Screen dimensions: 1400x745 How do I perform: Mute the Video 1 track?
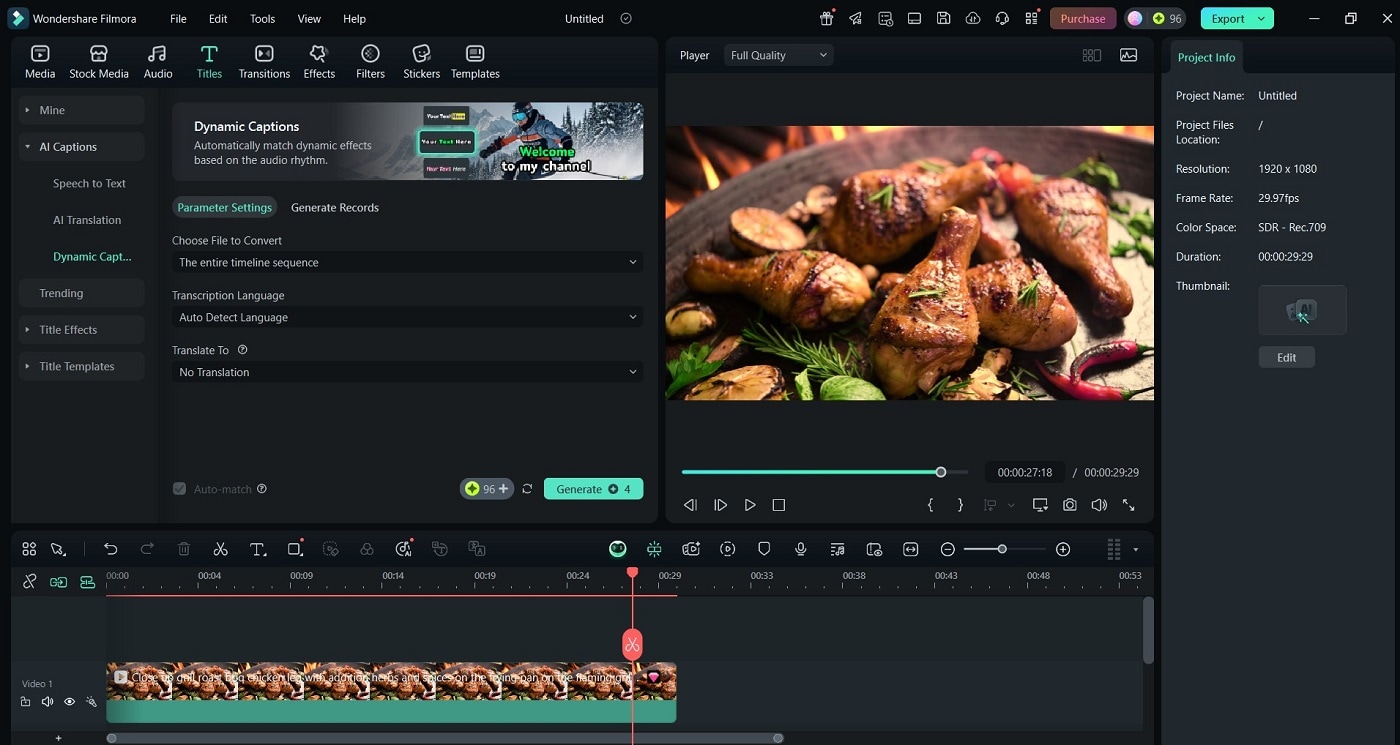click(x=47, y=702)
